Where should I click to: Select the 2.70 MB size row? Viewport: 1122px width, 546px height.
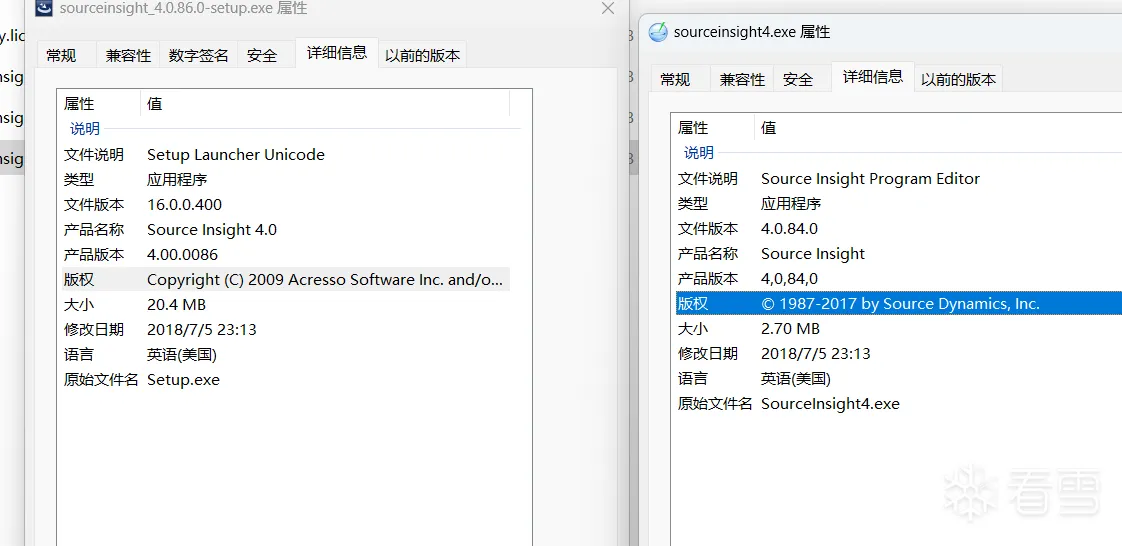pyautogui.click(x=899, y=328)
